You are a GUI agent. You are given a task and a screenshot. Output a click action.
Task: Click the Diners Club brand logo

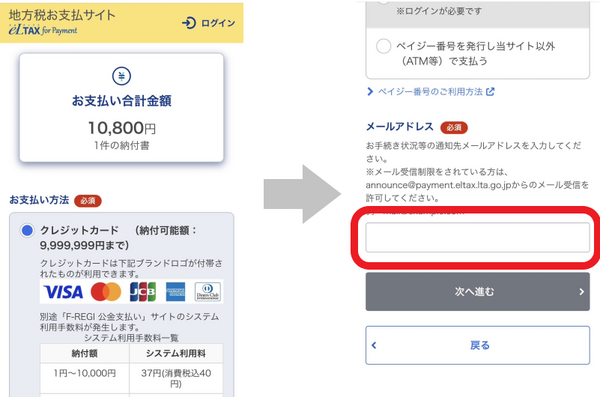(x=208, y=292)
